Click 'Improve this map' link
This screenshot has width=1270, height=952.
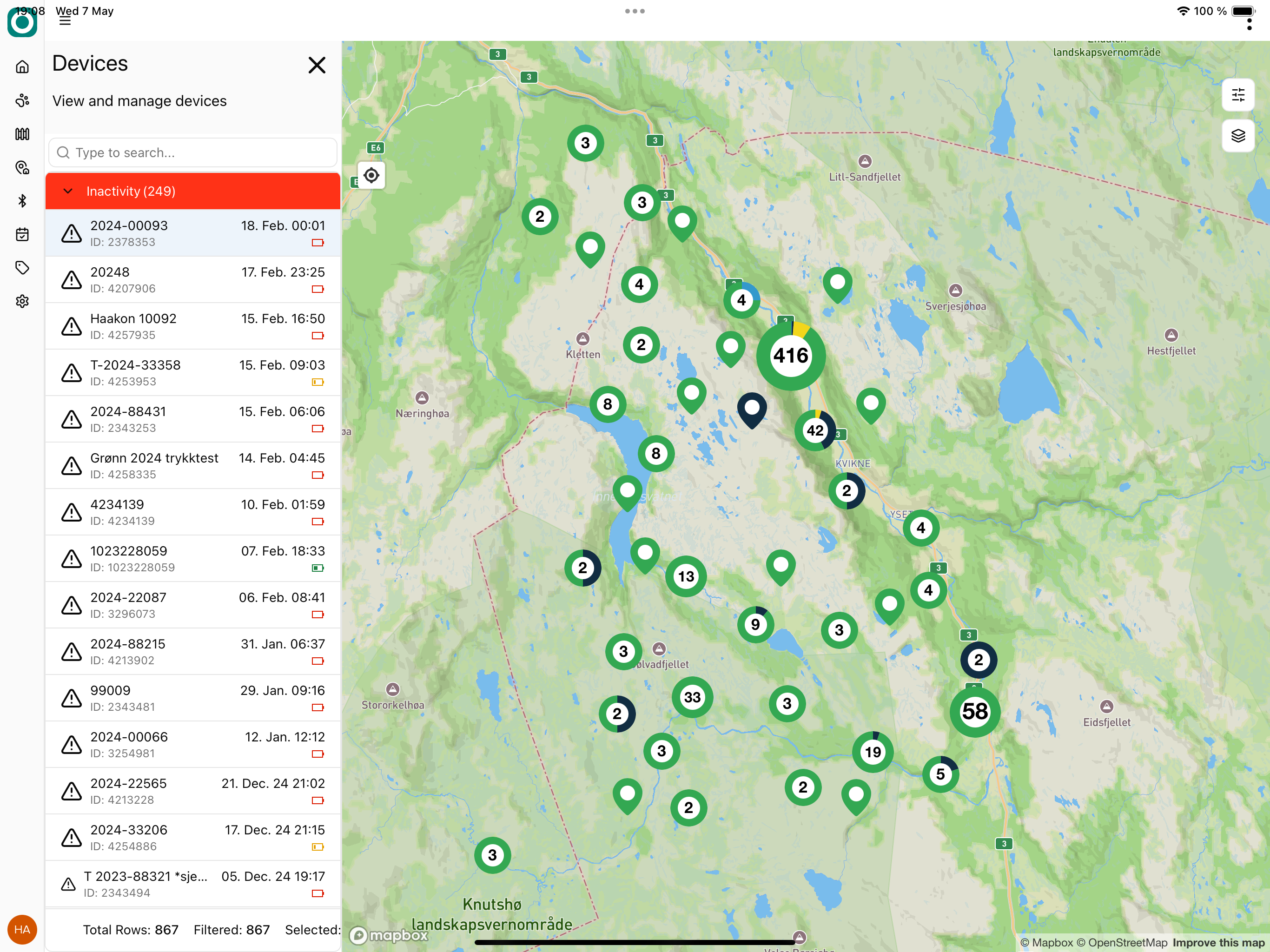click(1218, 942)
